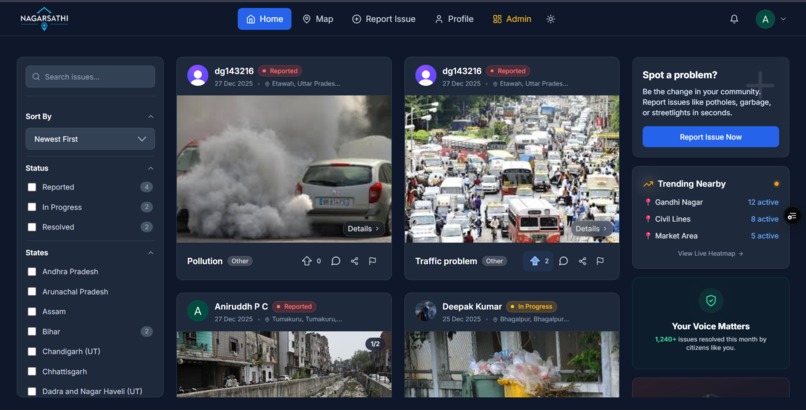Open the car smoke pollution photo
Image resolution: width=806 pixels, height=410 pixels.
(x=284, y=169)
